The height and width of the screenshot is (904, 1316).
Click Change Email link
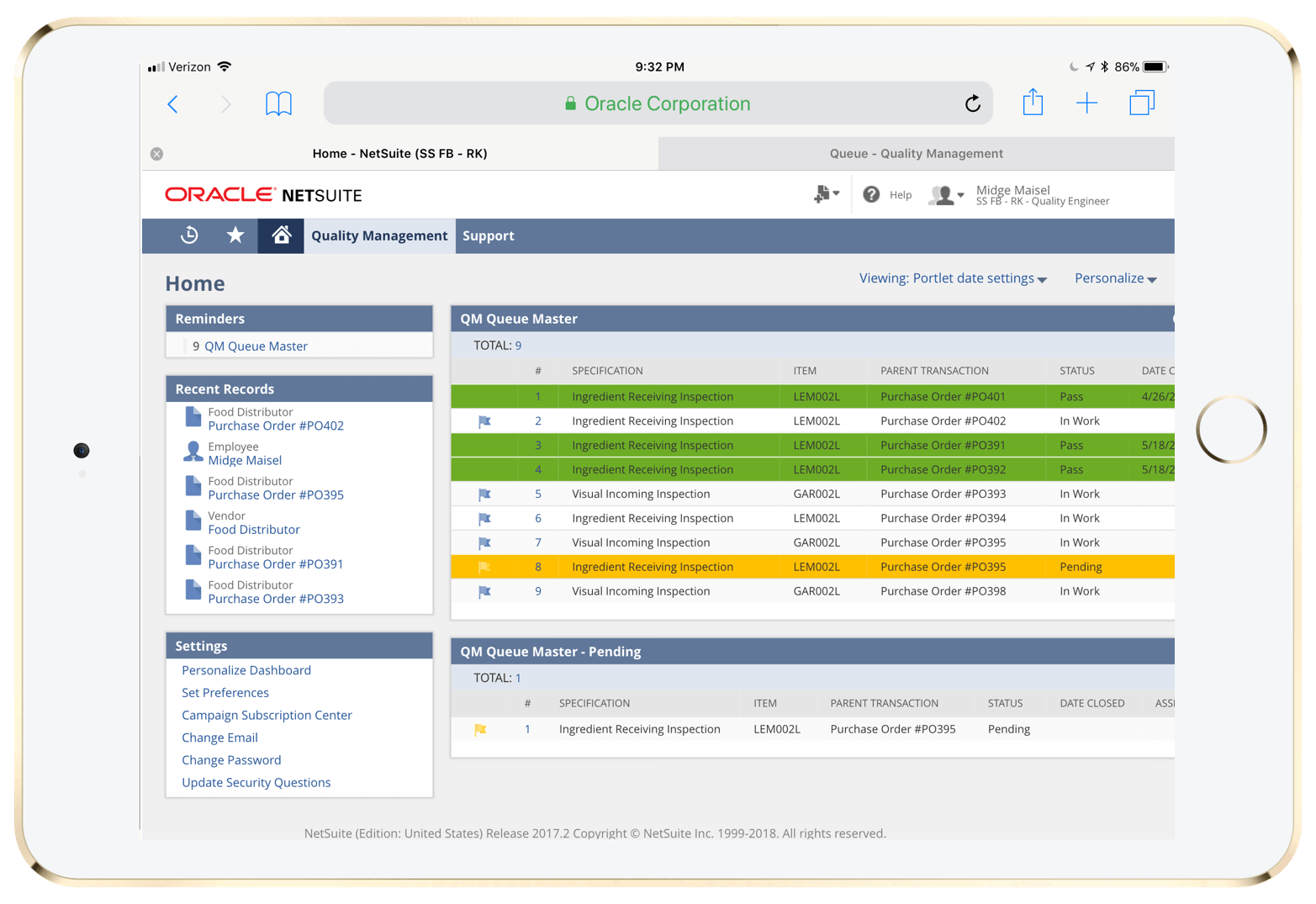(219, 737)
